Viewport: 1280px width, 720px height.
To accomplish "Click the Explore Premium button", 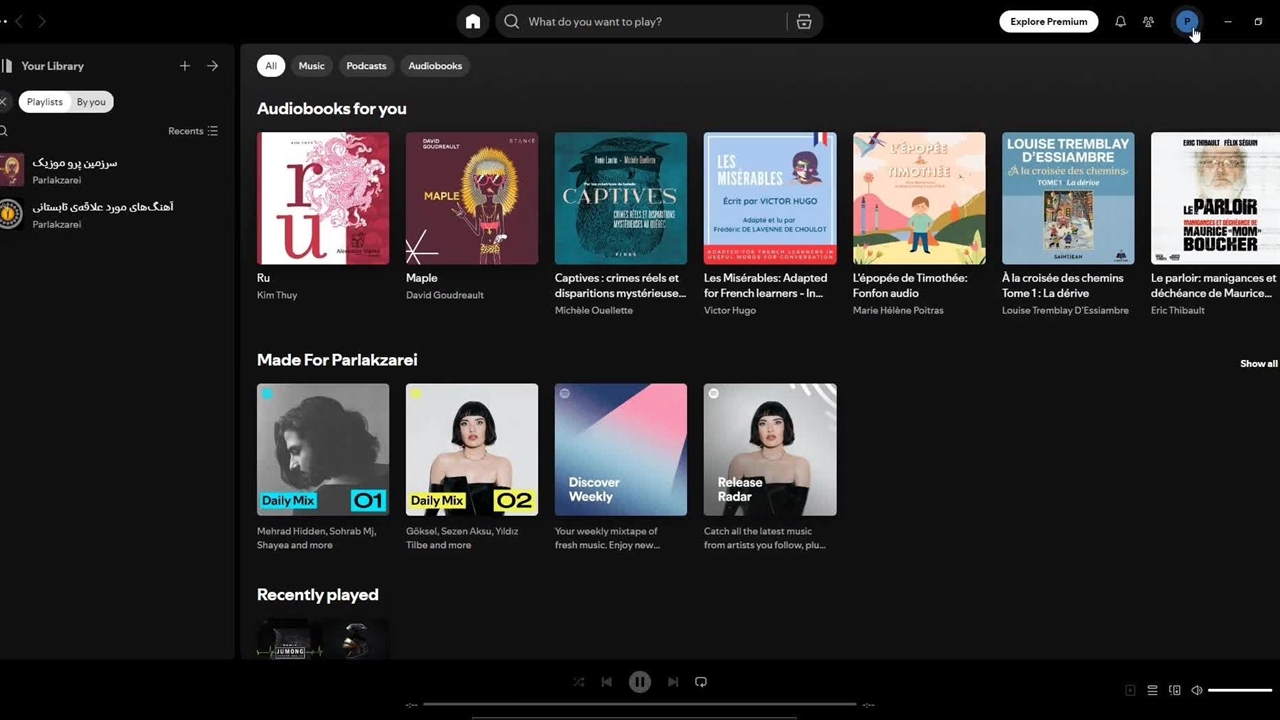I will [x=1048, y=22].
